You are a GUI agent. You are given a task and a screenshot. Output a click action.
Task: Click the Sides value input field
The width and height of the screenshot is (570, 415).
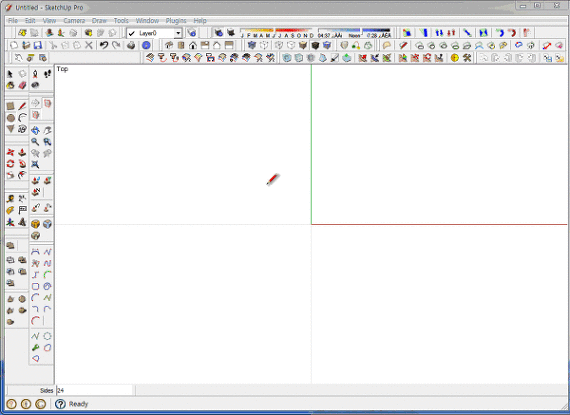pyautogui.click(x=95, y=390)
